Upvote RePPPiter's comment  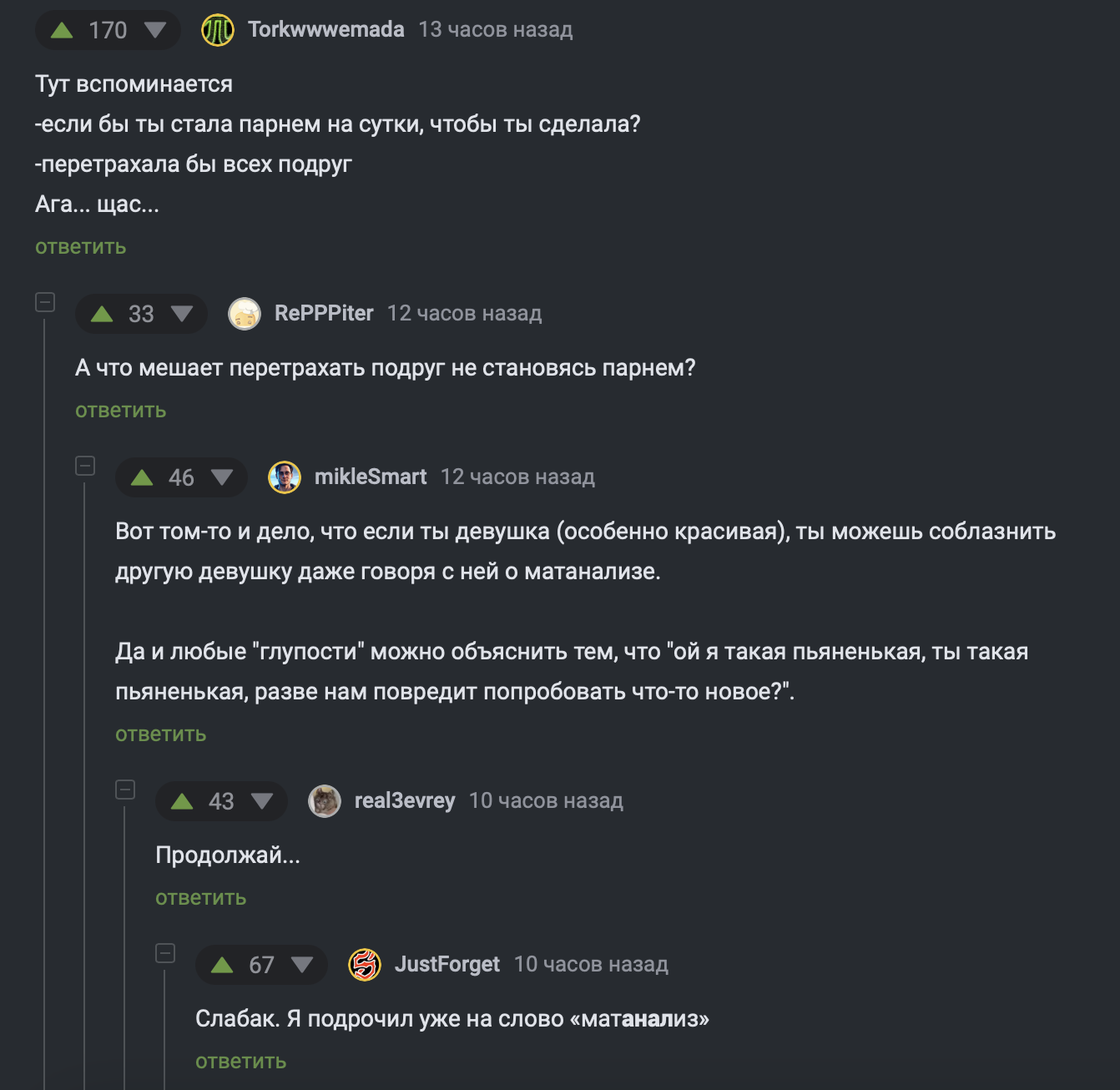(x=102, y=315)
